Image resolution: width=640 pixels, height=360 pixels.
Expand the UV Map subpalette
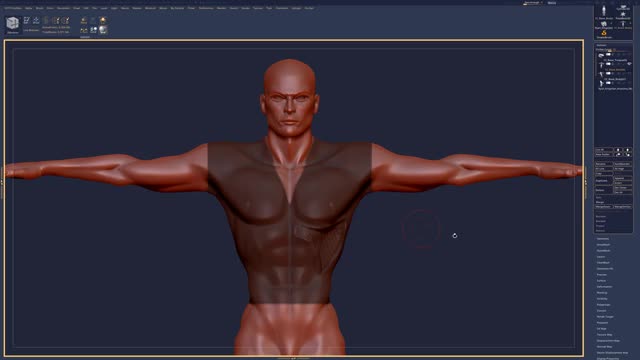point(602,329)
